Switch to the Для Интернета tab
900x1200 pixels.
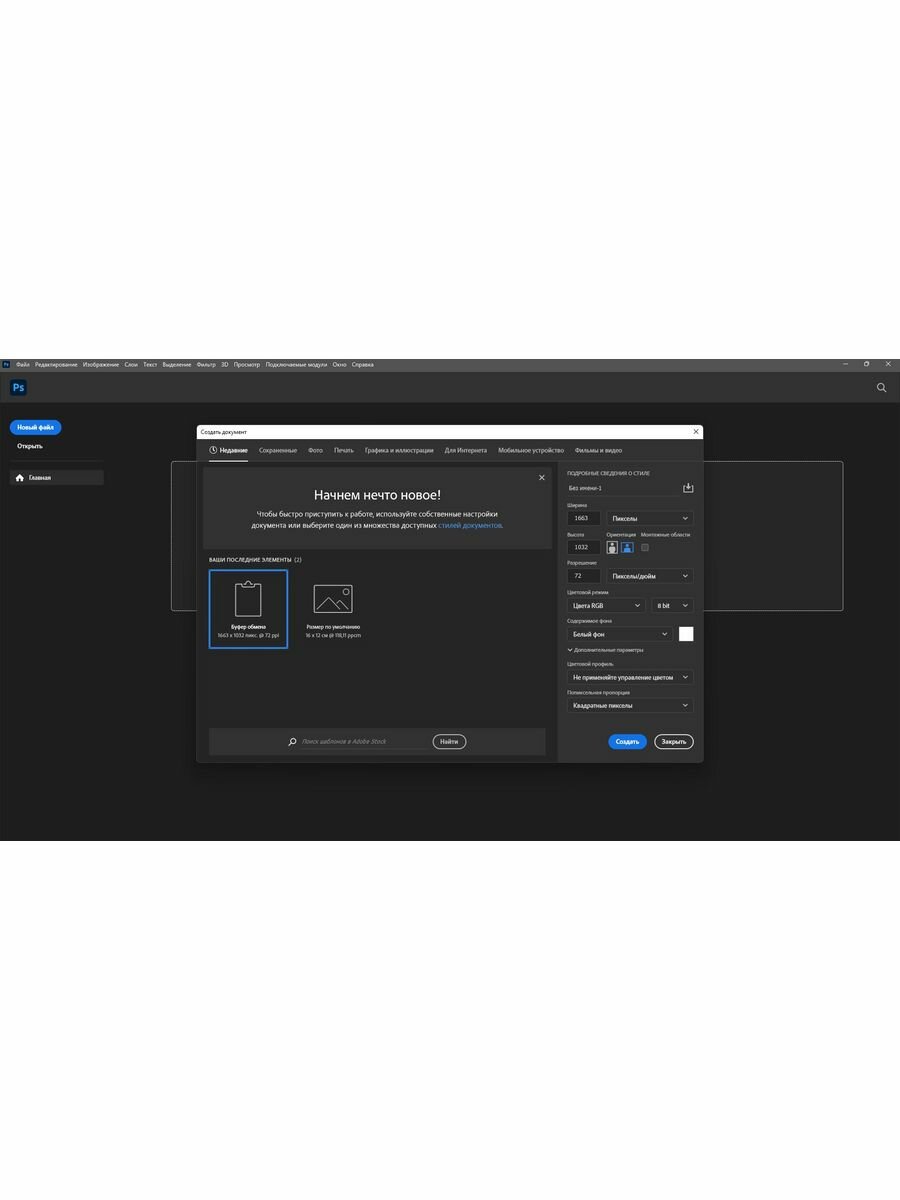[466, 451]
